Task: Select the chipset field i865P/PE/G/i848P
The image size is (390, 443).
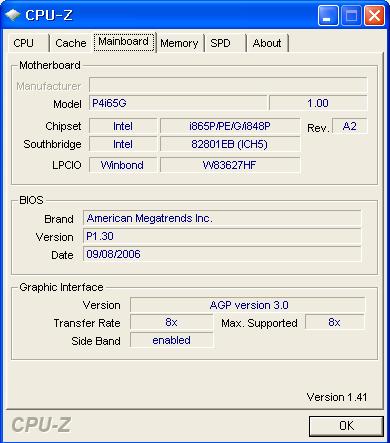Action: click(x=230, y=126)
